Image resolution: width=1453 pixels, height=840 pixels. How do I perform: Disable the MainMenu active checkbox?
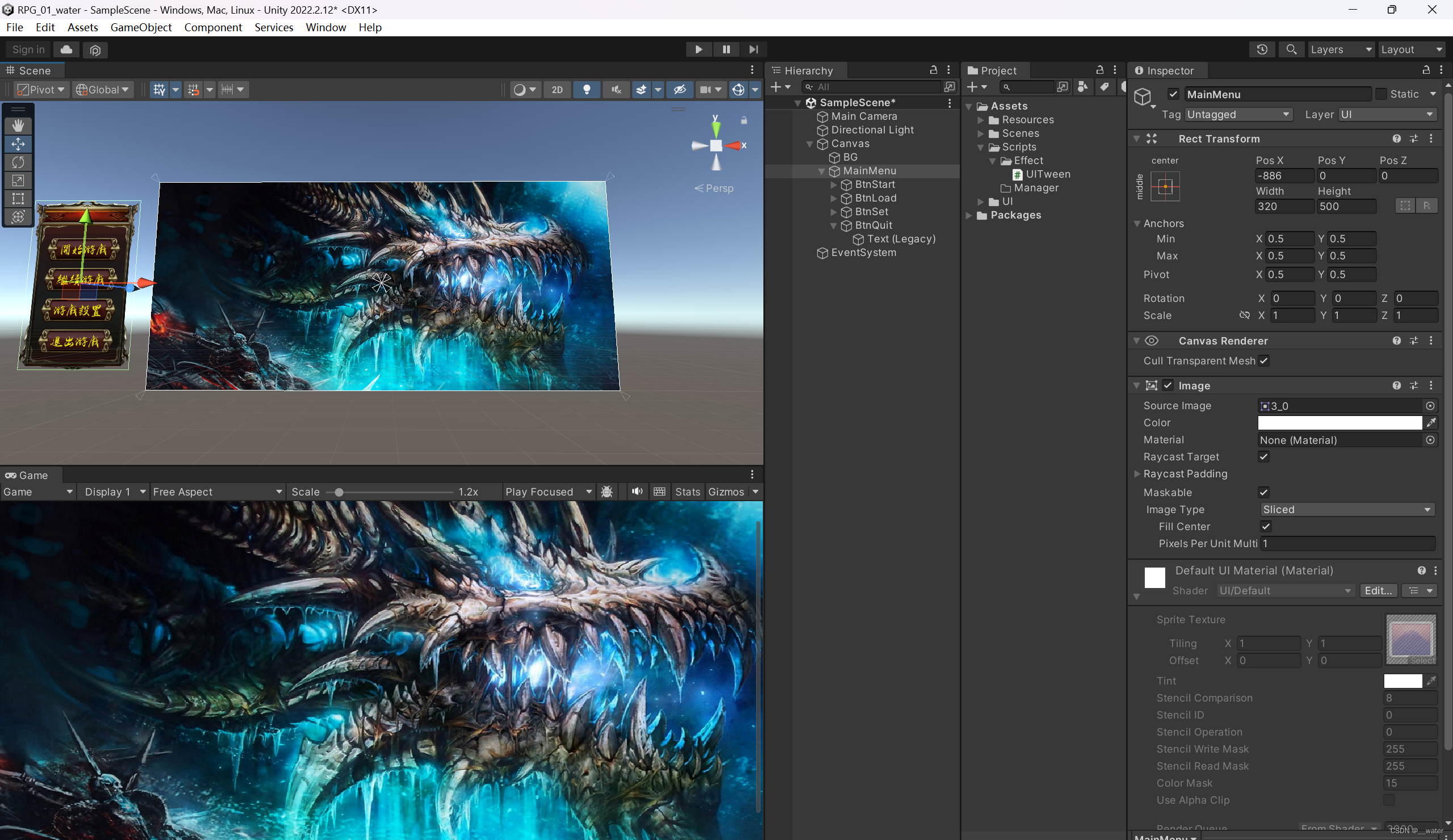[x=1173, y=94]
